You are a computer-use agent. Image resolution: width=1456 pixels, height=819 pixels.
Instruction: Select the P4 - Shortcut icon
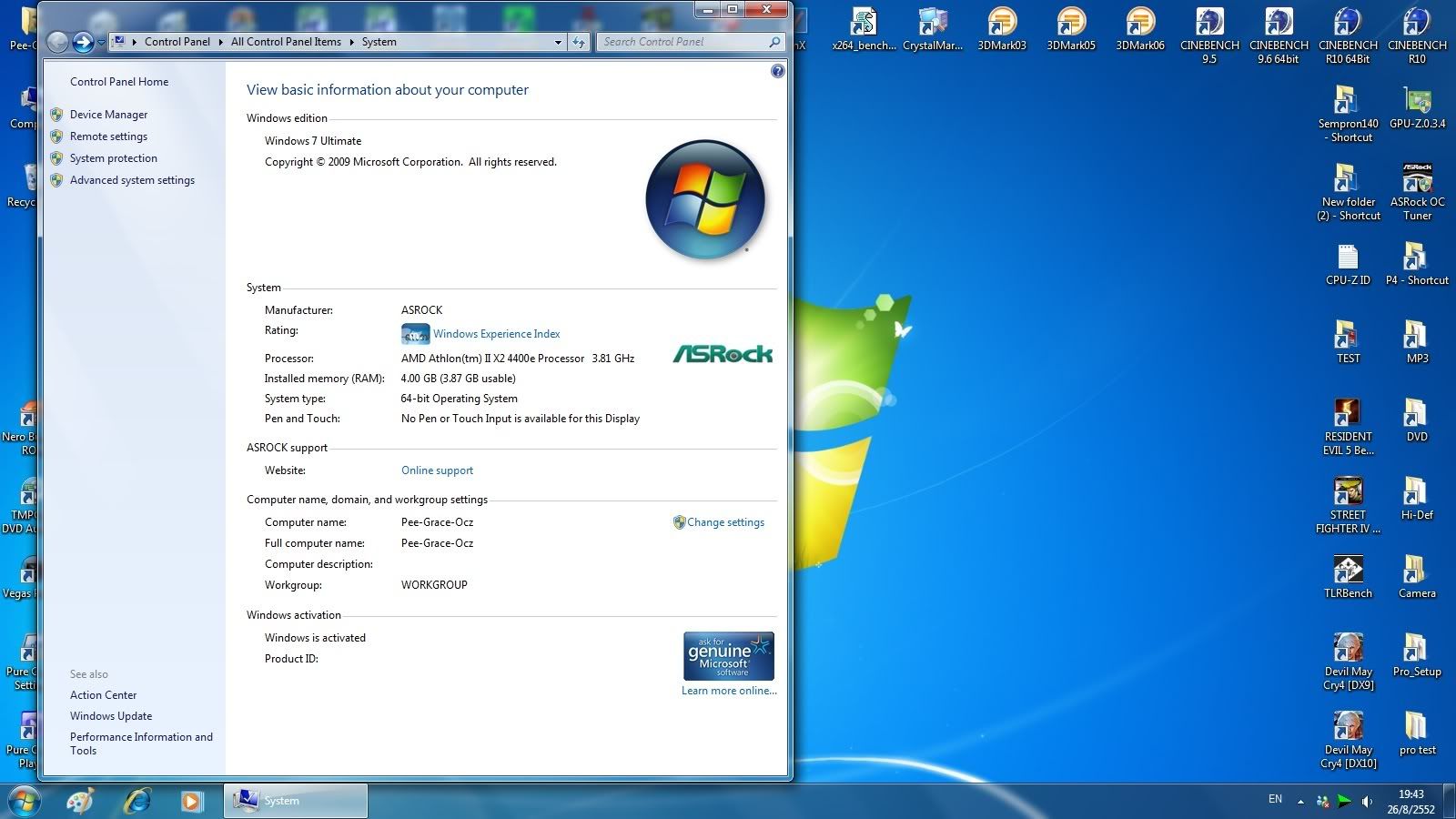click(1417, 264)
